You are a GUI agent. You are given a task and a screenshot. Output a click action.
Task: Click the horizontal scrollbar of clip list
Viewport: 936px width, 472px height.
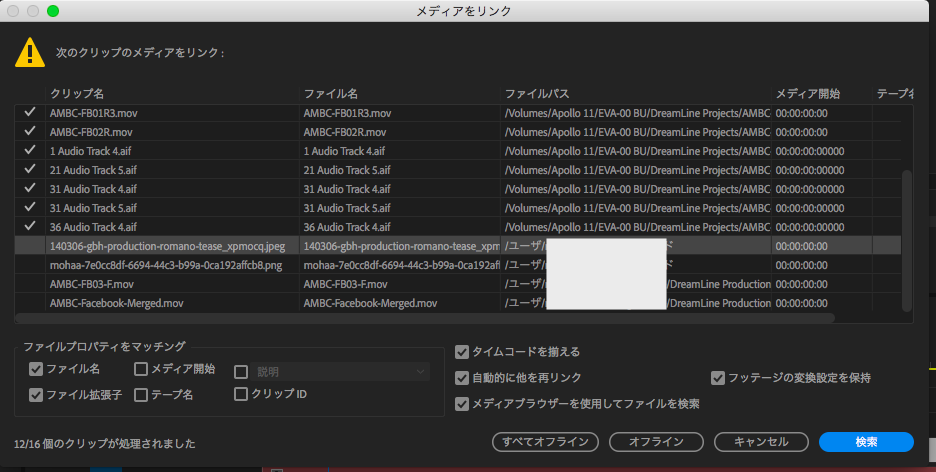pyautogui.click(x=424, y=318)
